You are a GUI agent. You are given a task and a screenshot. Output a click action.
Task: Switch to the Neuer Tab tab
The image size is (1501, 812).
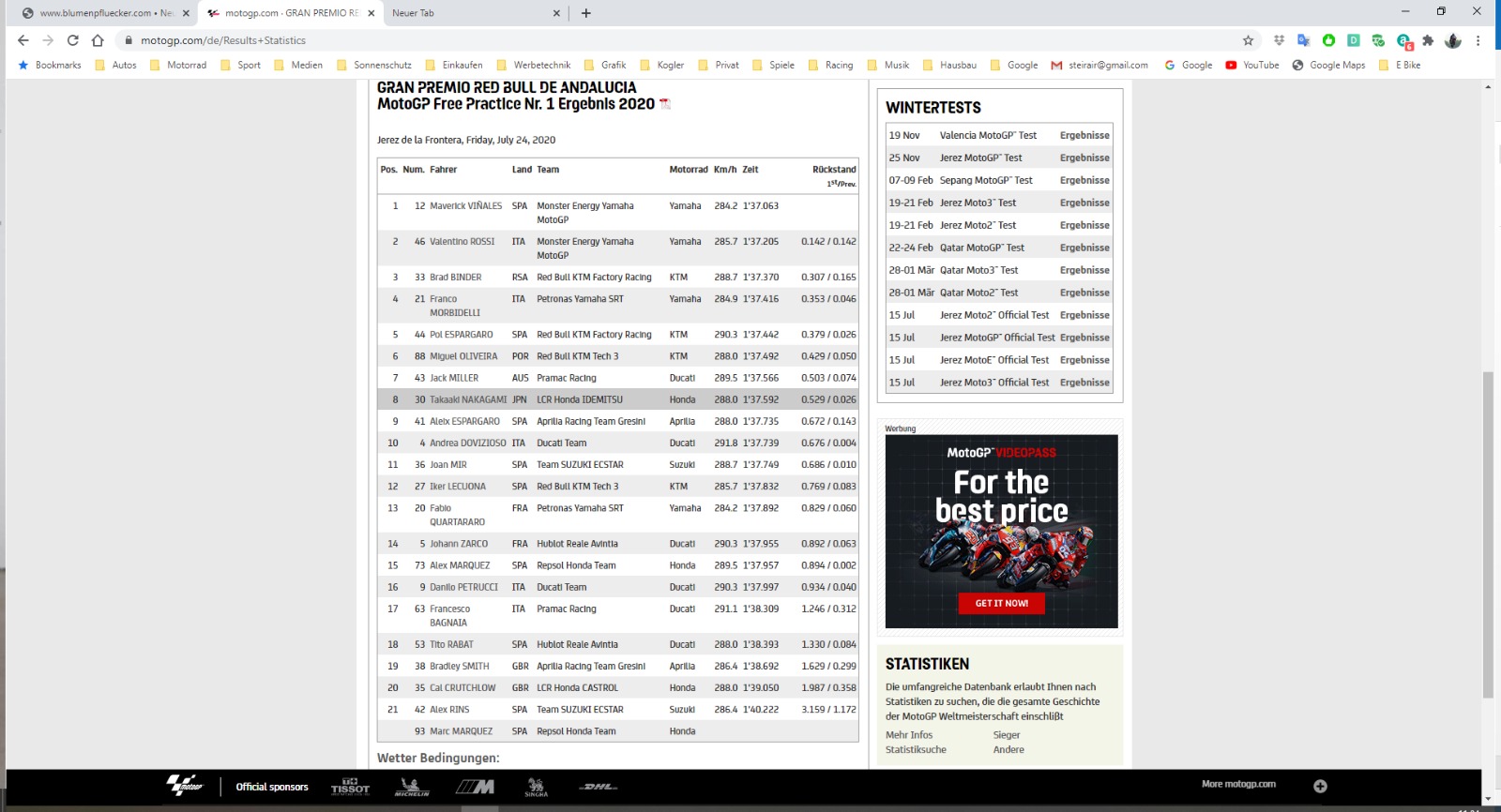[x=469, y=13]
